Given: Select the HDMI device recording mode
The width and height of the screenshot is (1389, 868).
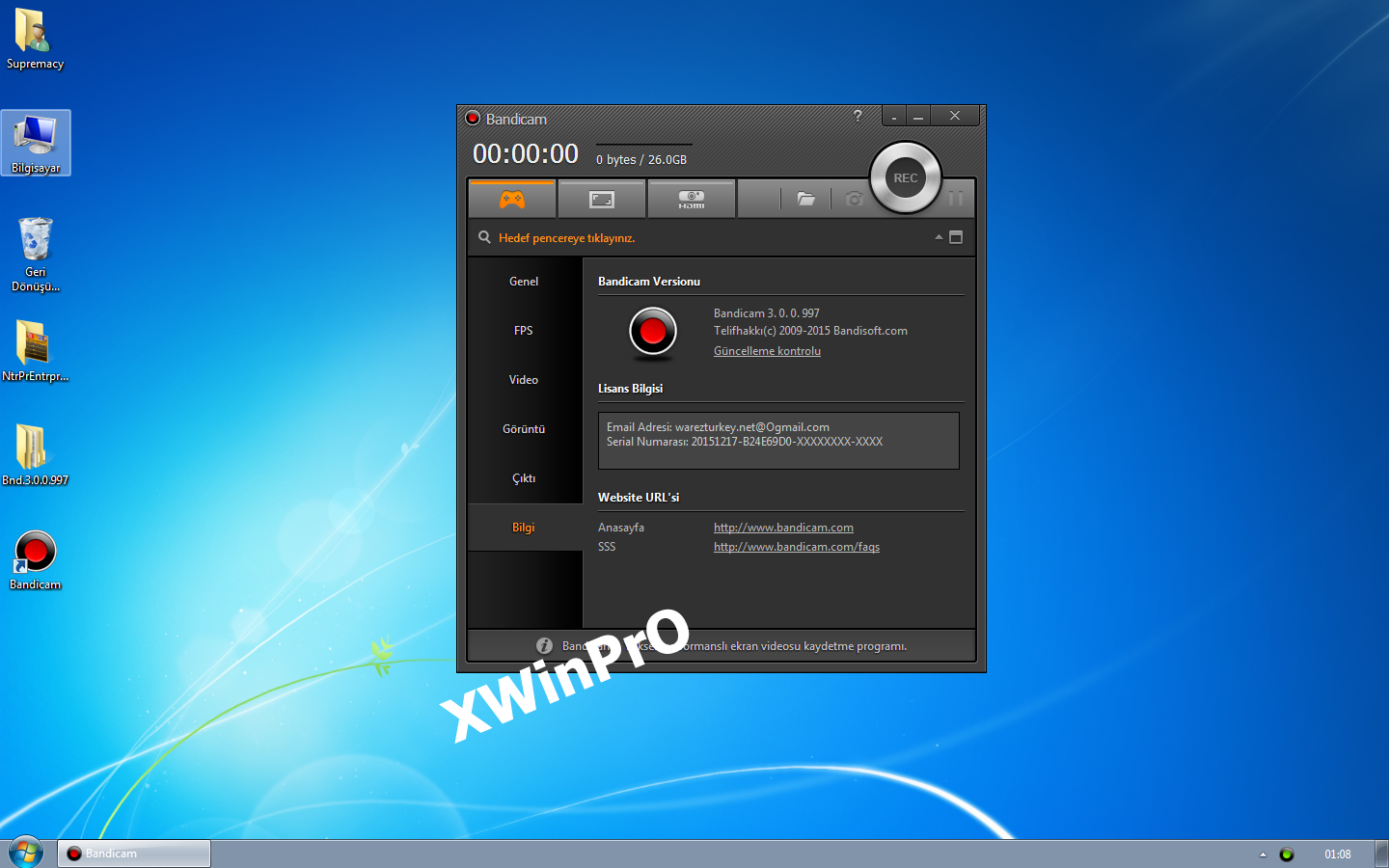Looking at the screenshot, I should [692, 200].
